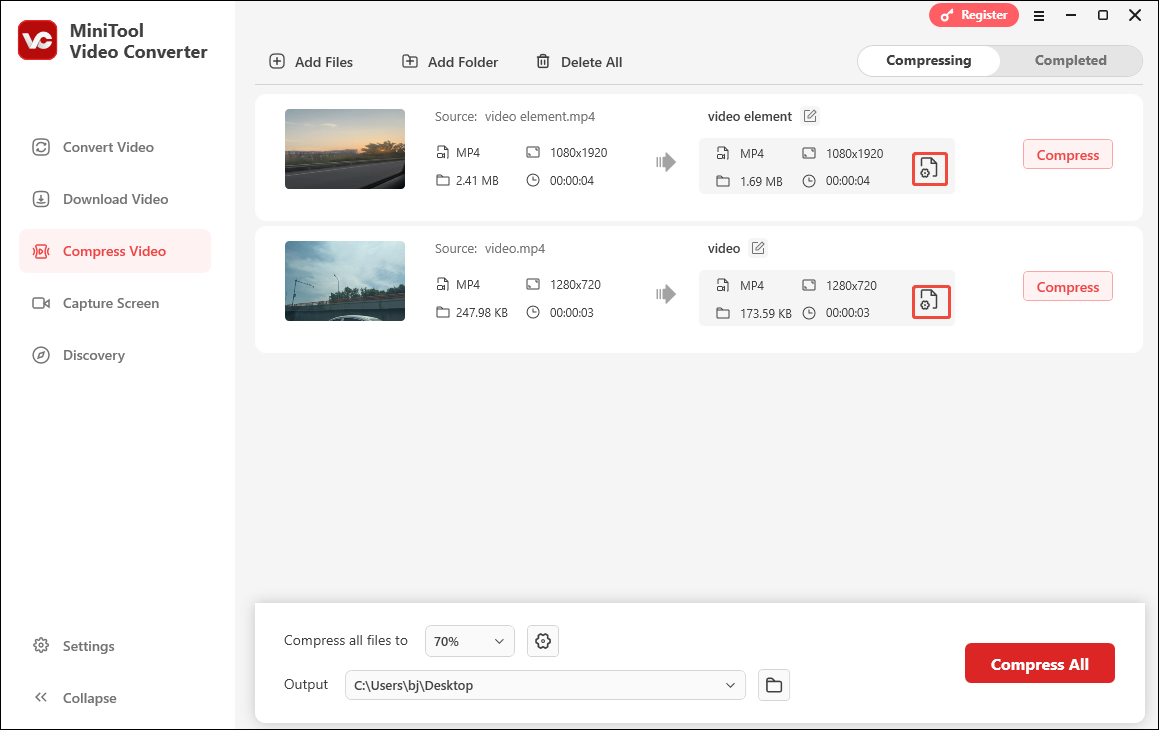Rename output 'video element' with edit icon
The height and width of the screenshot is (730, 1159).
(810, 116)
